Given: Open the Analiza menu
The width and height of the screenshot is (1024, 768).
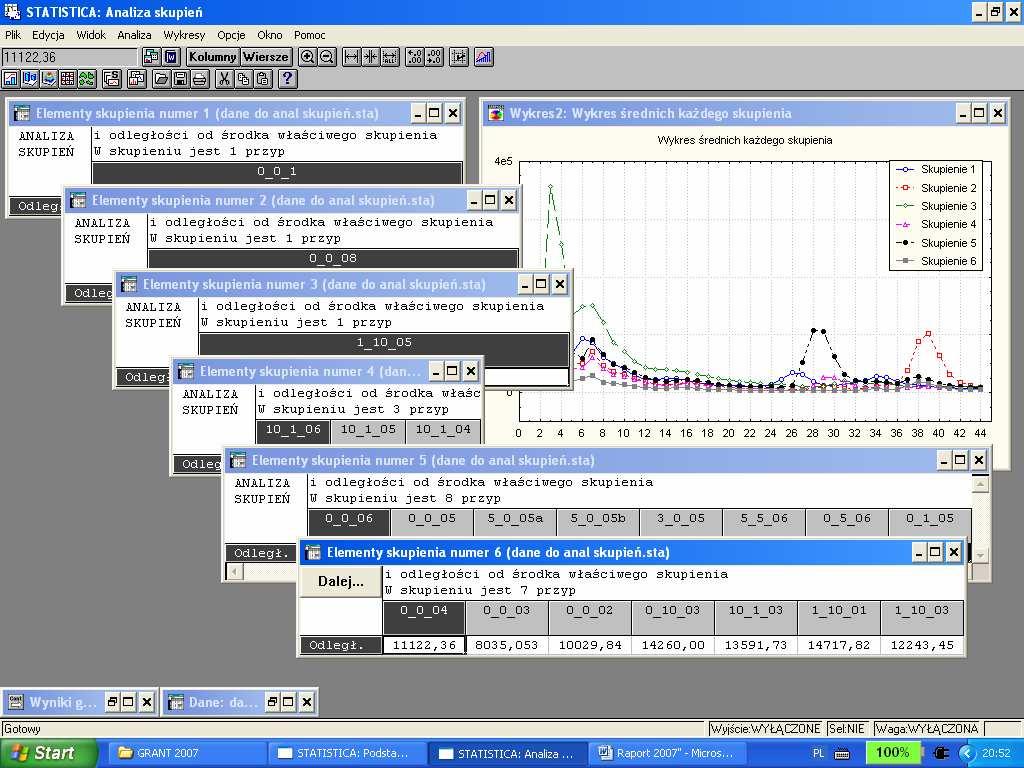Looking at the screenshot, I should (135, 35).
